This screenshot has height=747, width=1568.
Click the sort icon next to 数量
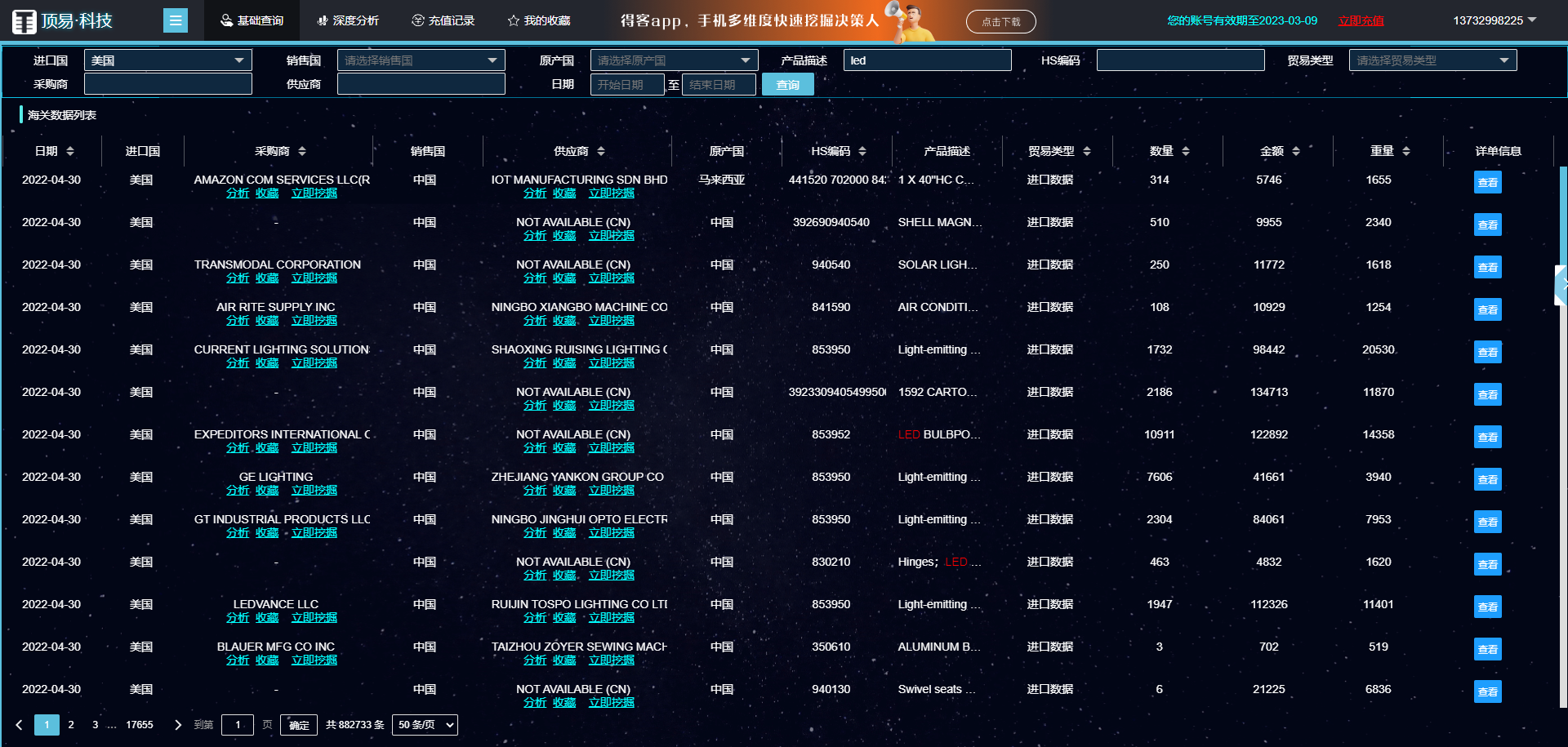pyautogui.click(x=1186, y=151)
